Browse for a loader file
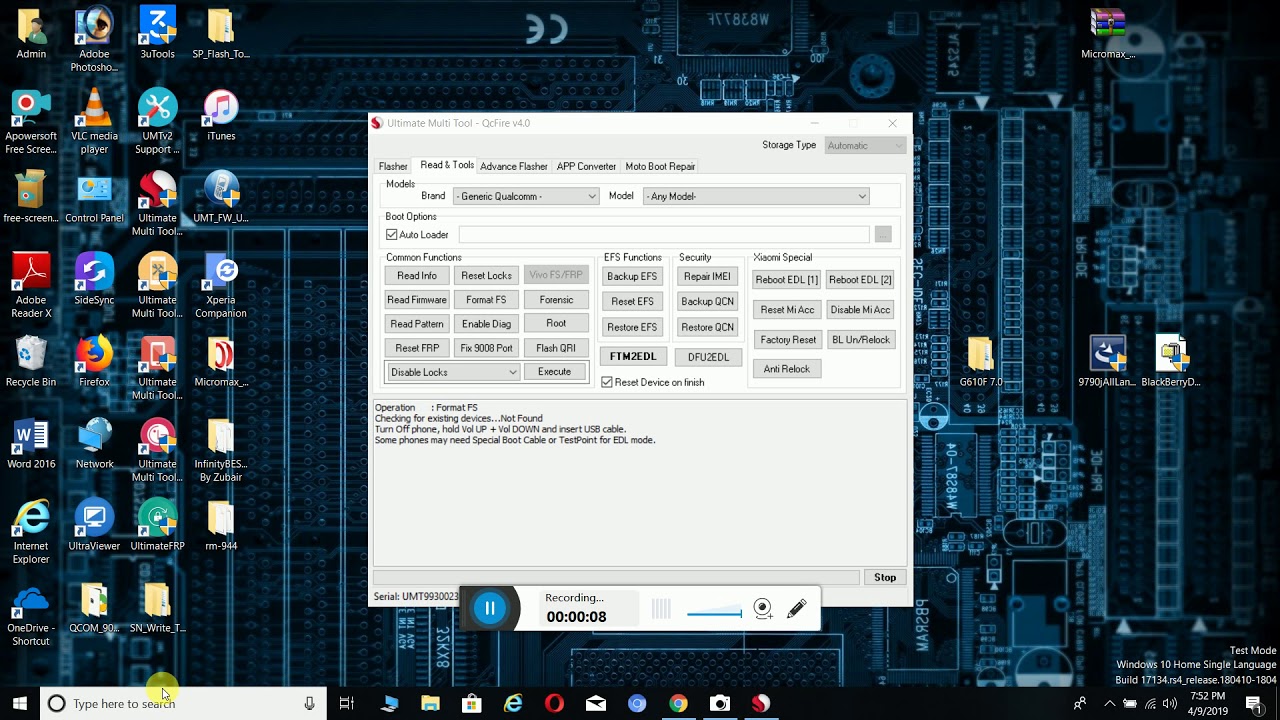 coord(883,235)
